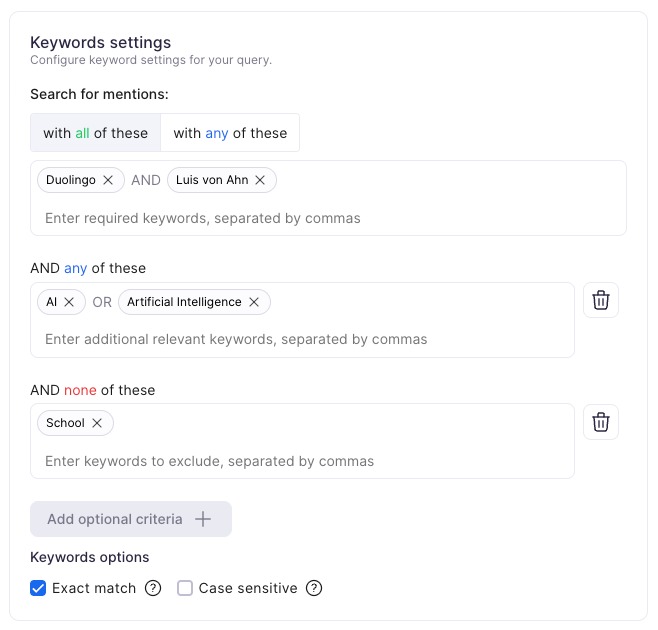Switch to 'with any of these' tab
The width and height of the screenshot is (658, 630).
click(x=230, y=133)
